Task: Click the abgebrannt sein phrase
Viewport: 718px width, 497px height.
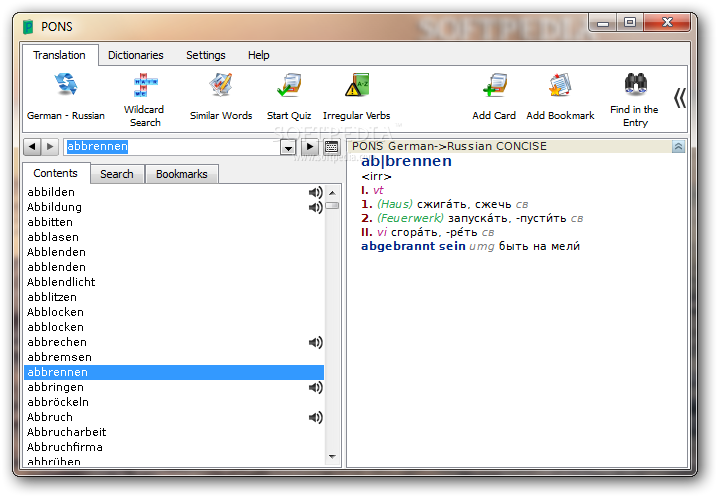Action: point(413,246)
